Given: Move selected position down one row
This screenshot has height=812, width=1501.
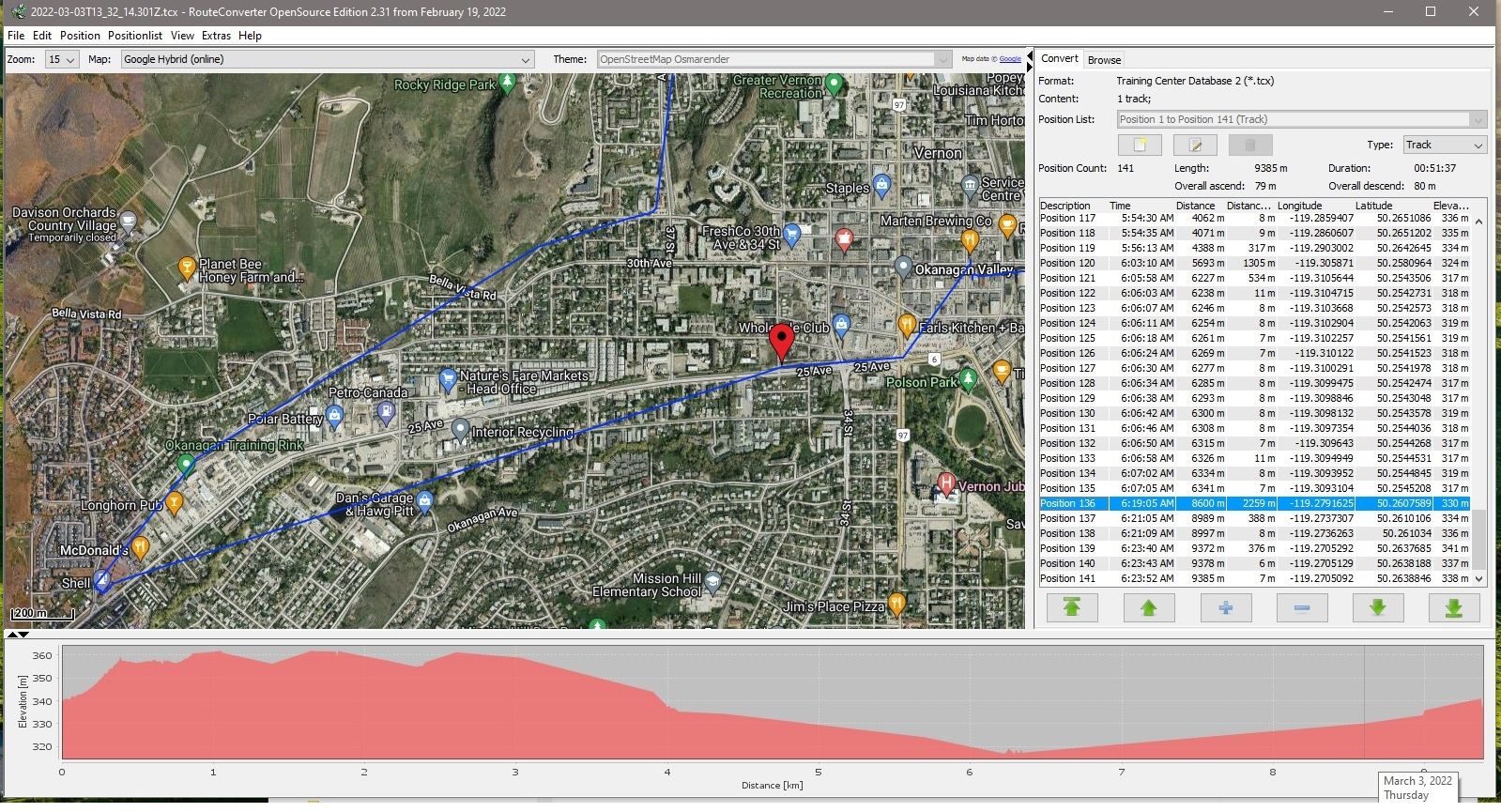Looking at the screenshot, I should [1378, 608].
